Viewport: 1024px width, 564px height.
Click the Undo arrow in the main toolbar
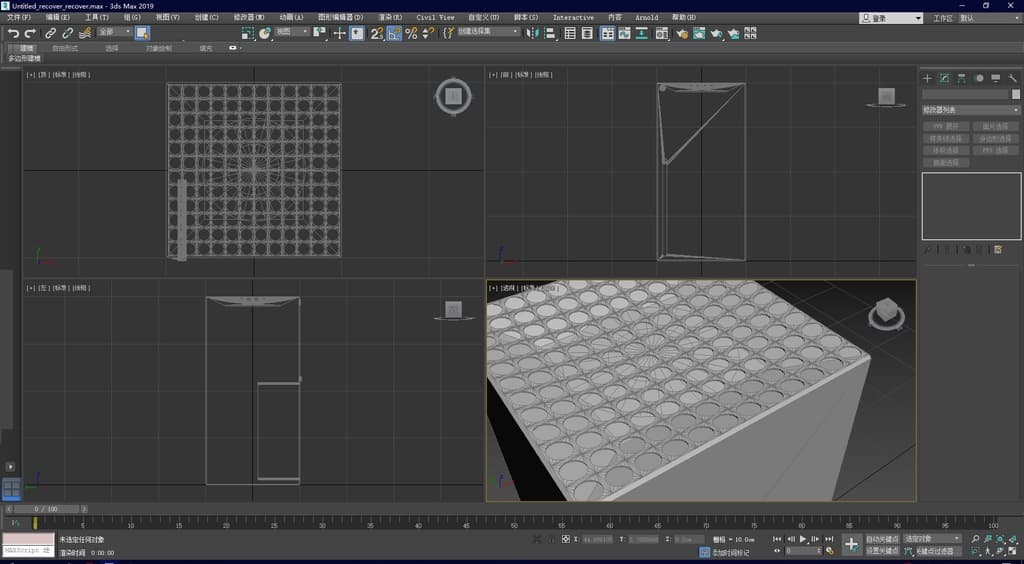coord(13,33)
